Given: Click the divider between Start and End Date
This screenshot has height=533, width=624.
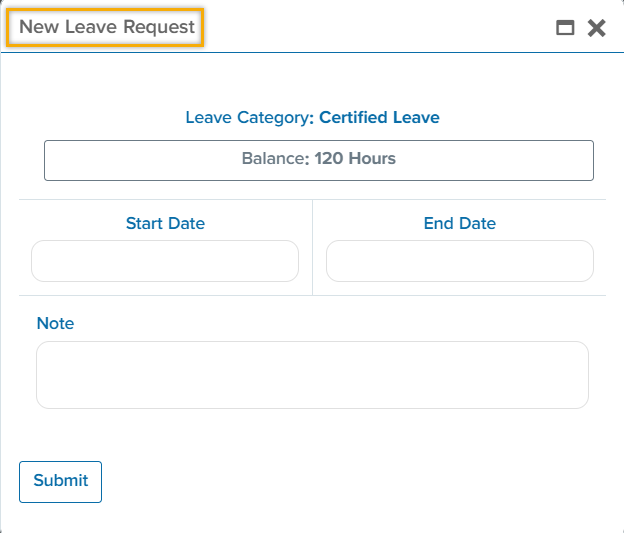Looking at the screenshot, I should pyautogui.click(x=313, y=248).
